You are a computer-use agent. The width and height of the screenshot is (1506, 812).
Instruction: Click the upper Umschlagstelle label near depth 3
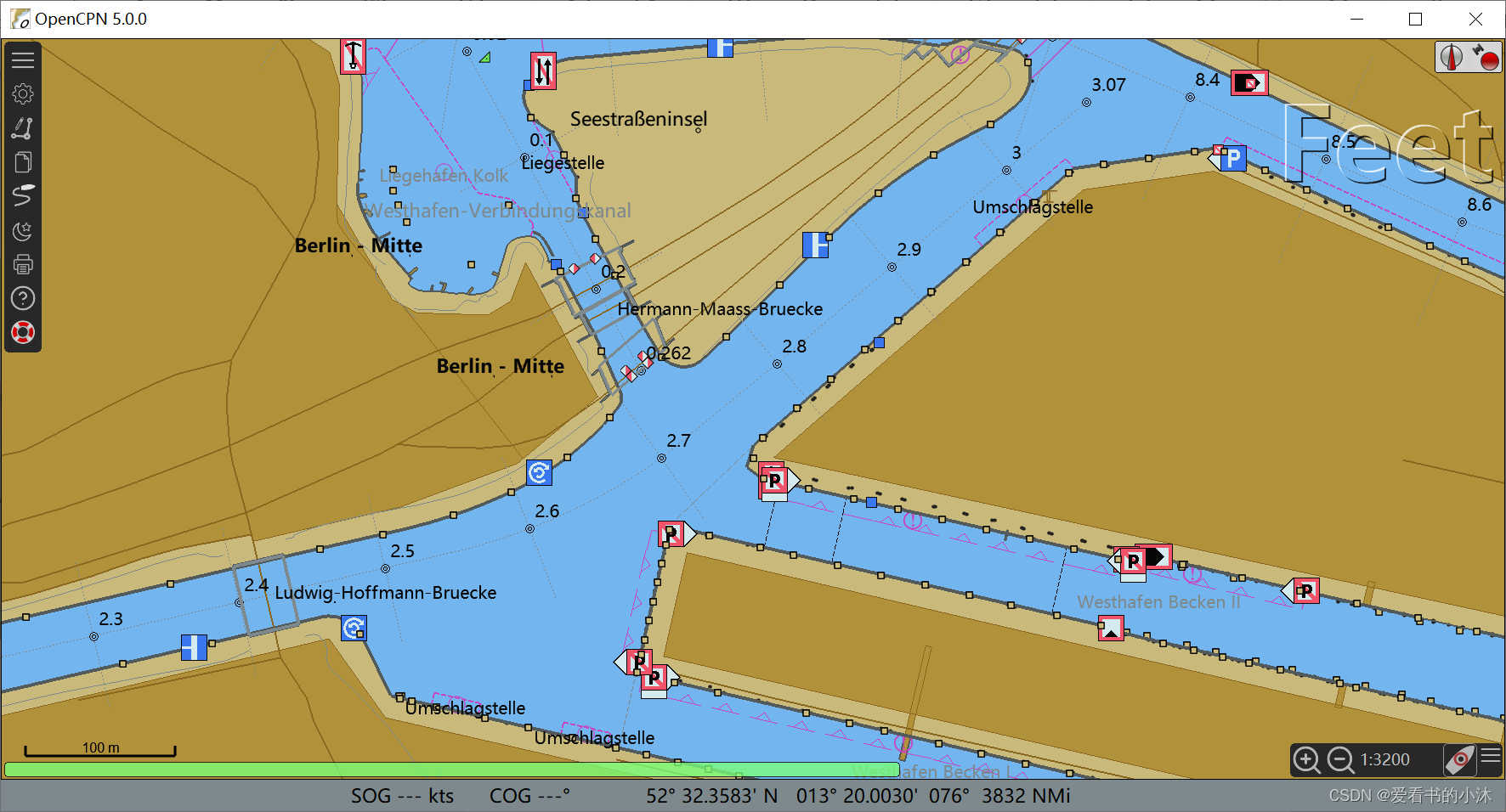(1033, 207)
